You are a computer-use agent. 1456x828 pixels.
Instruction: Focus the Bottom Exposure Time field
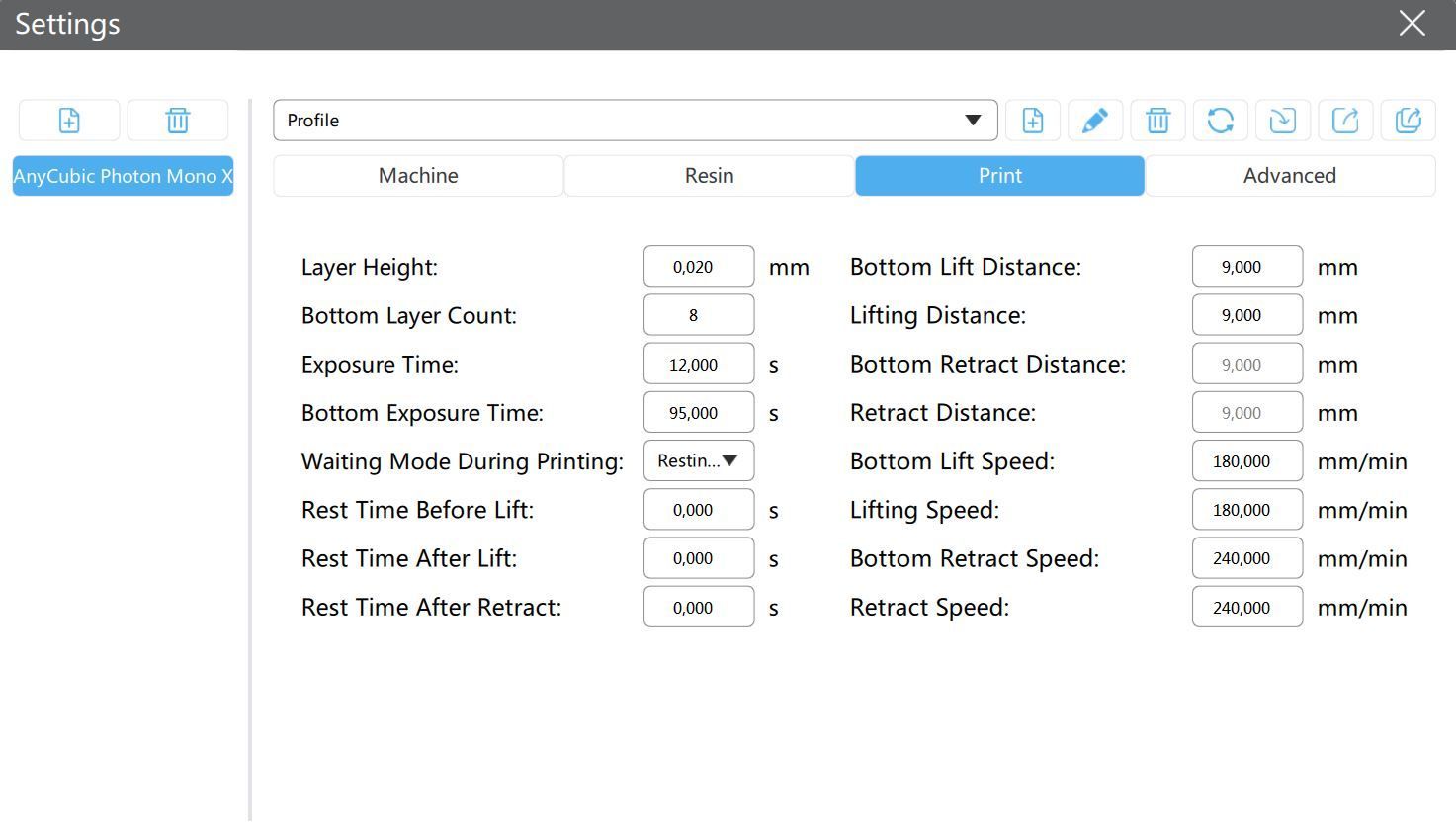point(698,413)
